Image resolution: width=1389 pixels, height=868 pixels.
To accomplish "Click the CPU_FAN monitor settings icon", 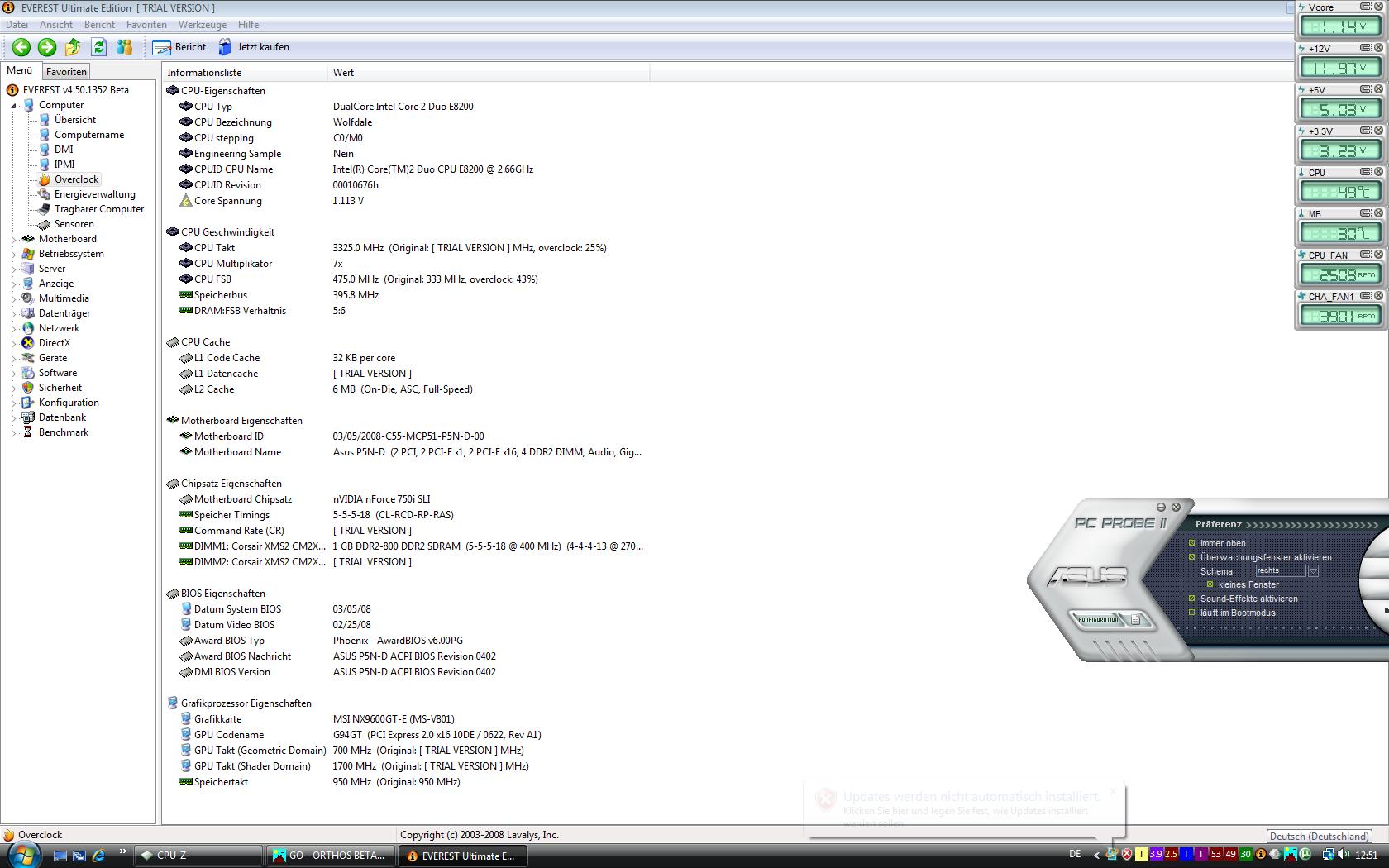I will click(x=1366, y=255).
